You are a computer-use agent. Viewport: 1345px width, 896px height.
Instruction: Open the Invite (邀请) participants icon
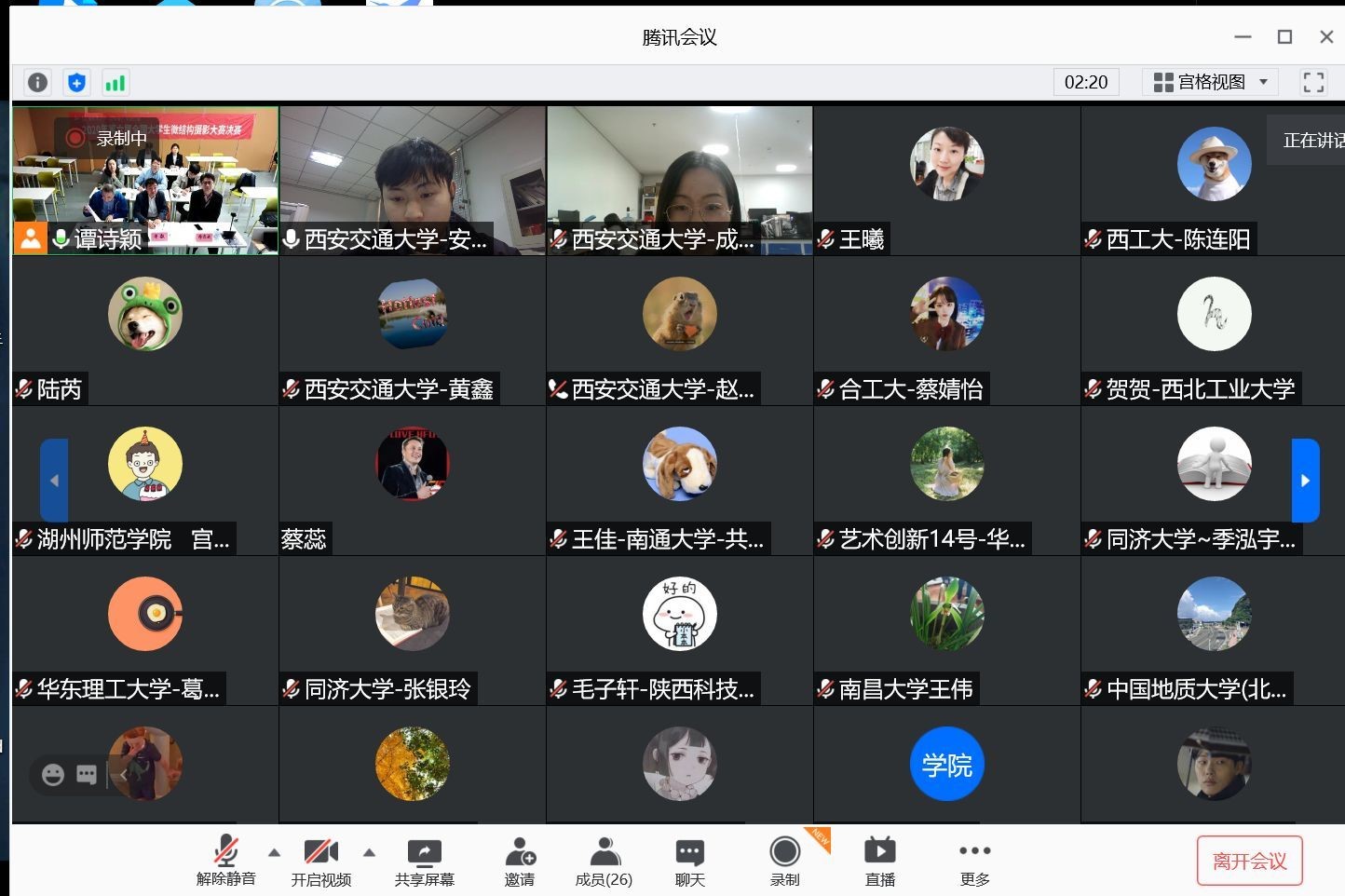pos(520,861)
